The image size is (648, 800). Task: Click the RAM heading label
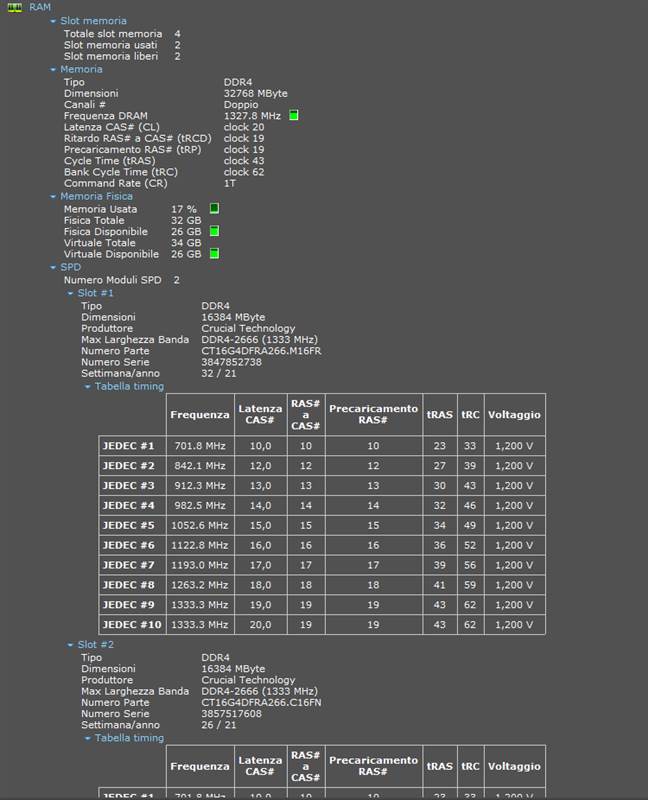[x=40, y=7]
